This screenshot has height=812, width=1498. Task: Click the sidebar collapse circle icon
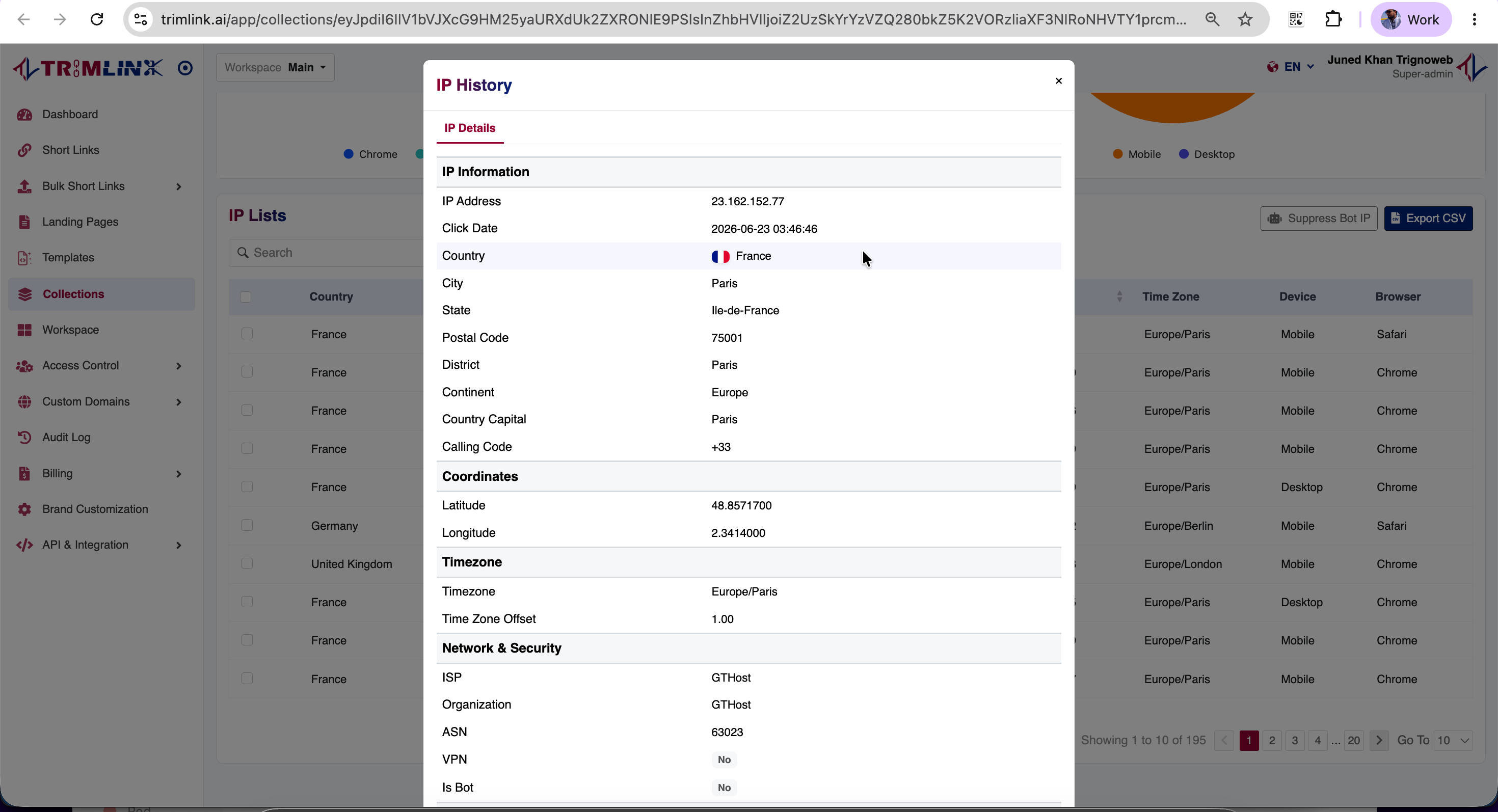185,68
